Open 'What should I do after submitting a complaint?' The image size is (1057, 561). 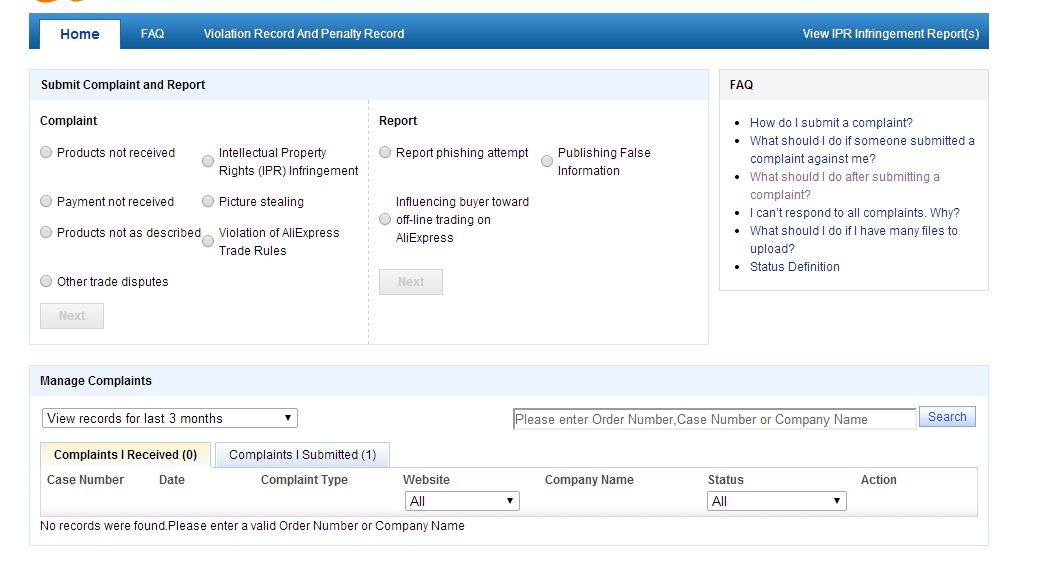click(845, 185)
